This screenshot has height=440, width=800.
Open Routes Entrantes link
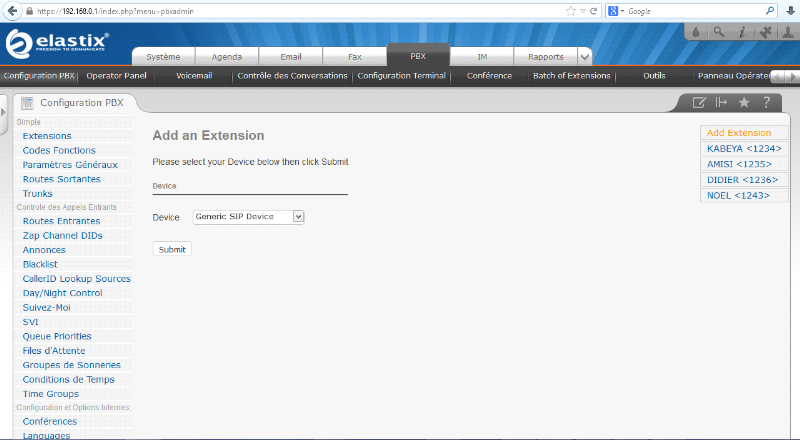(x=61, y=221)
